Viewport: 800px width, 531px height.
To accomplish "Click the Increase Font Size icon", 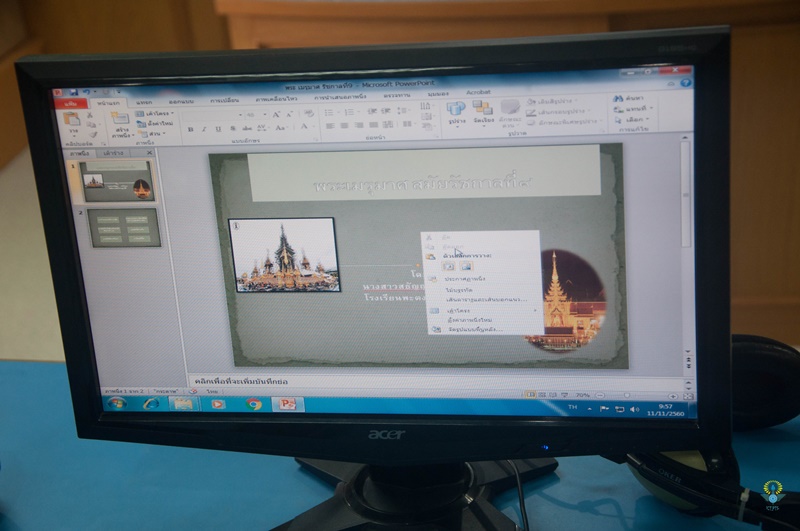I will [276, 115].
